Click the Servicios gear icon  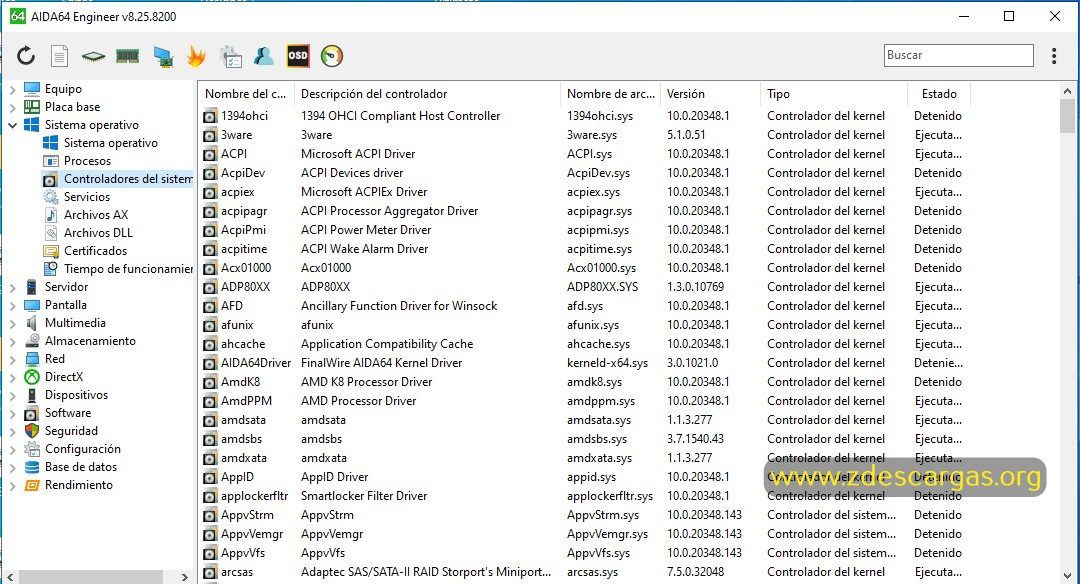tap(50, 197)
